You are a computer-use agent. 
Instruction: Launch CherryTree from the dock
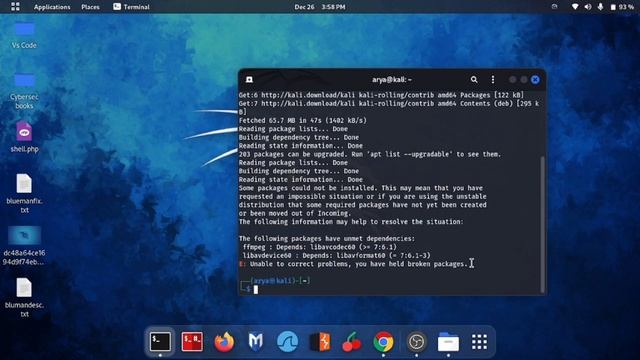pyautogui.click(x=351, y=342)
